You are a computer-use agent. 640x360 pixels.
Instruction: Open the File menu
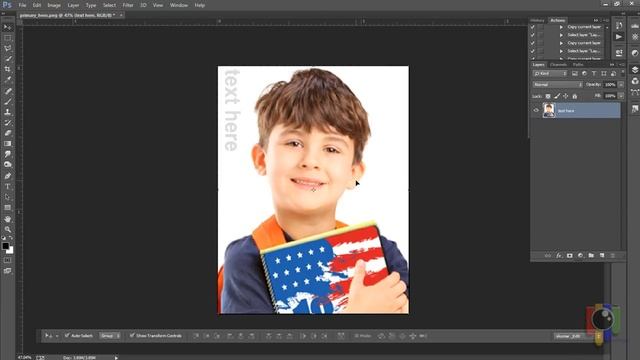pos(22,5)
